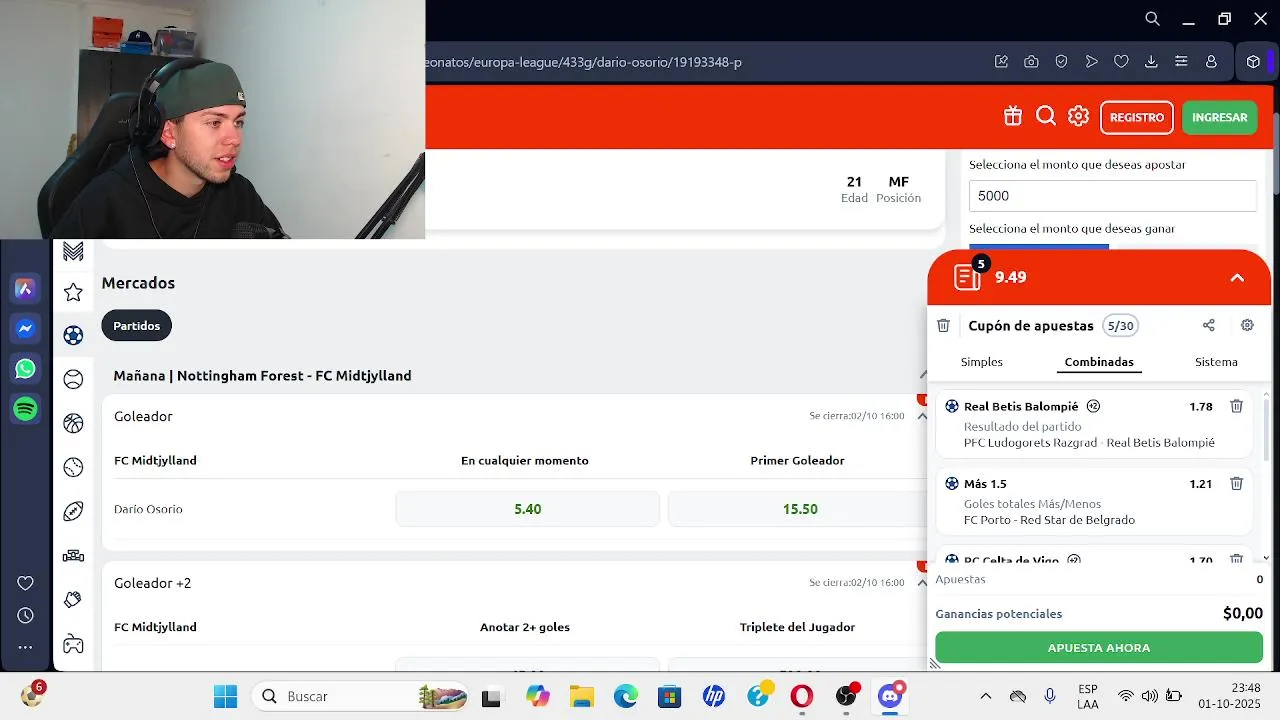
Task: Open bet coupon settings gear
Action: pos(1247,325)
